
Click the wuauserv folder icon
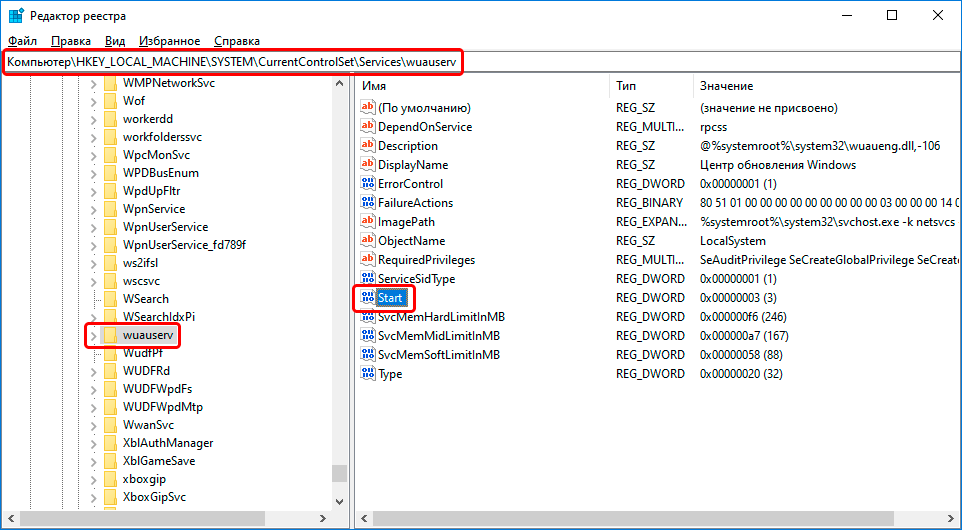click(110, 335)
